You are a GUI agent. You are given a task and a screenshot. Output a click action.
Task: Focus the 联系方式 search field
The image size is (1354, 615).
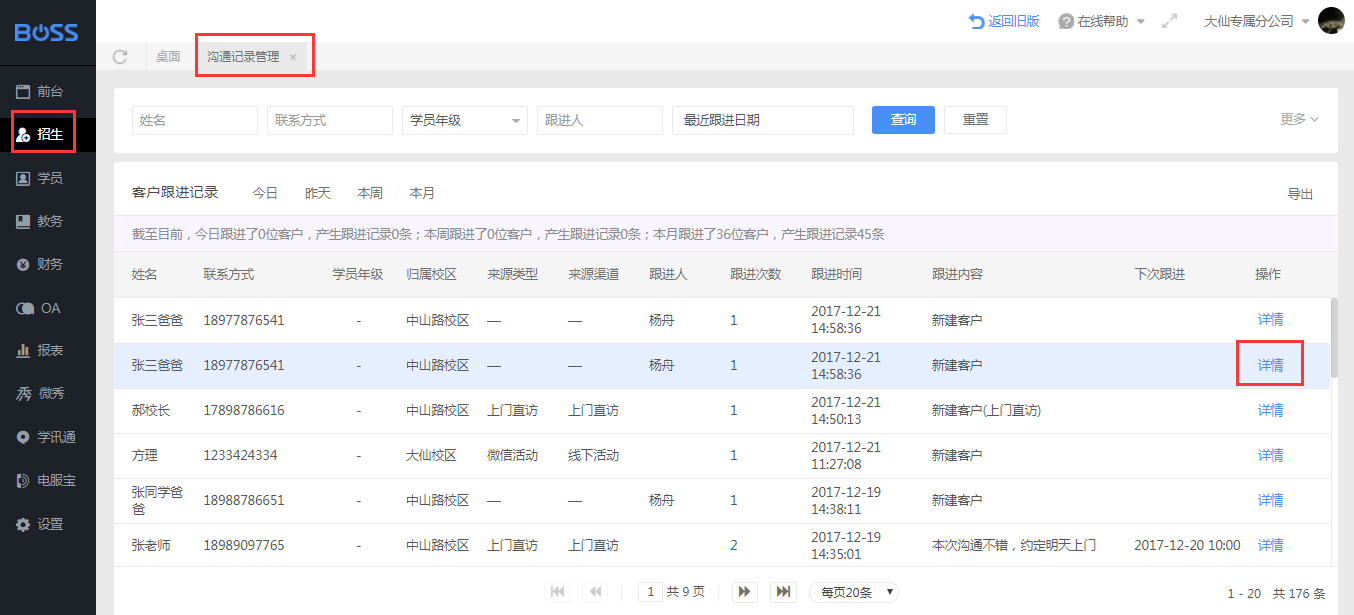pos(330,120)
